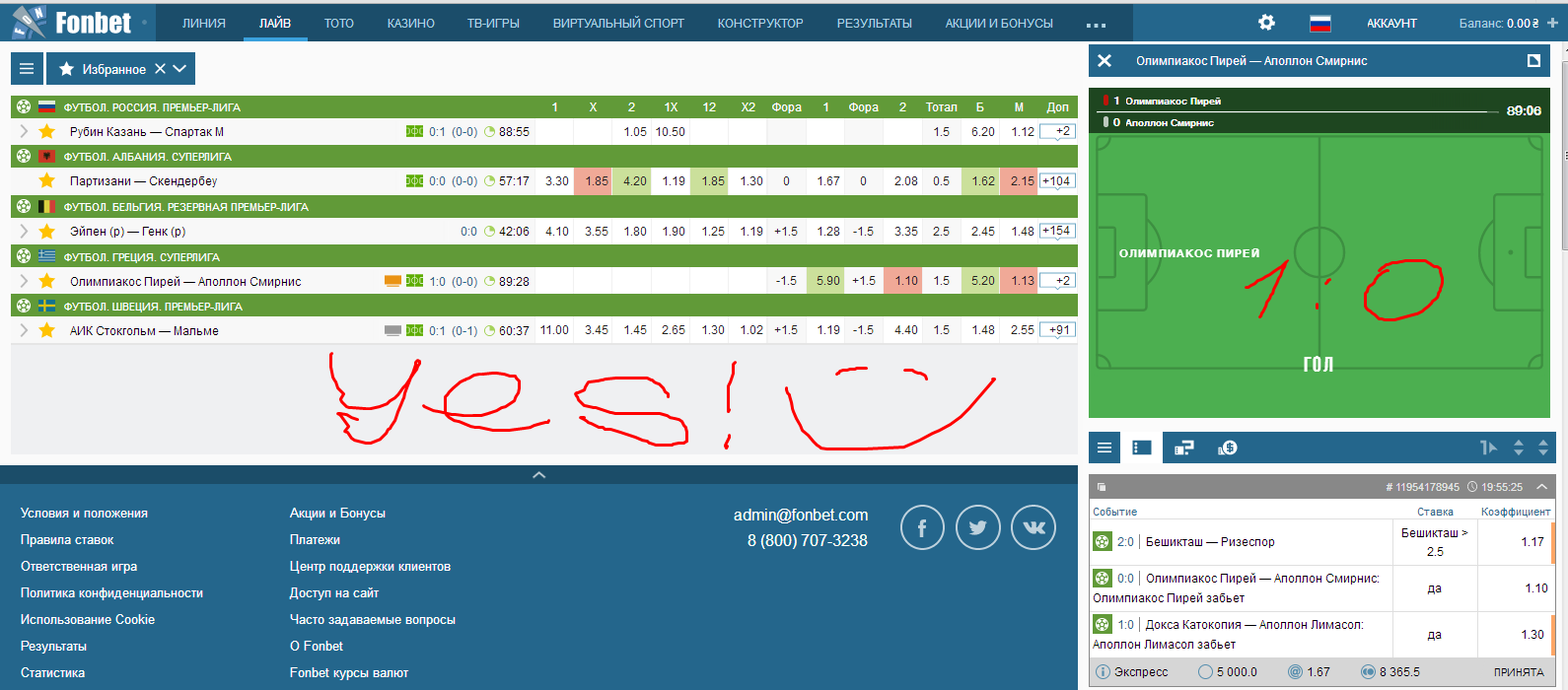
Task: Open Правила ставок footer link
Action: 67,539
